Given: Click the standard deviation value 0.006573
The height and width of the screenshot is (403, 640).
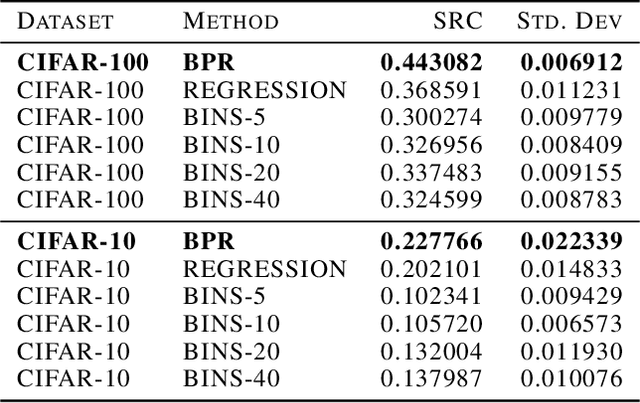Looking at the screenshot, I should pyautogui.click(x=570, y=322).
